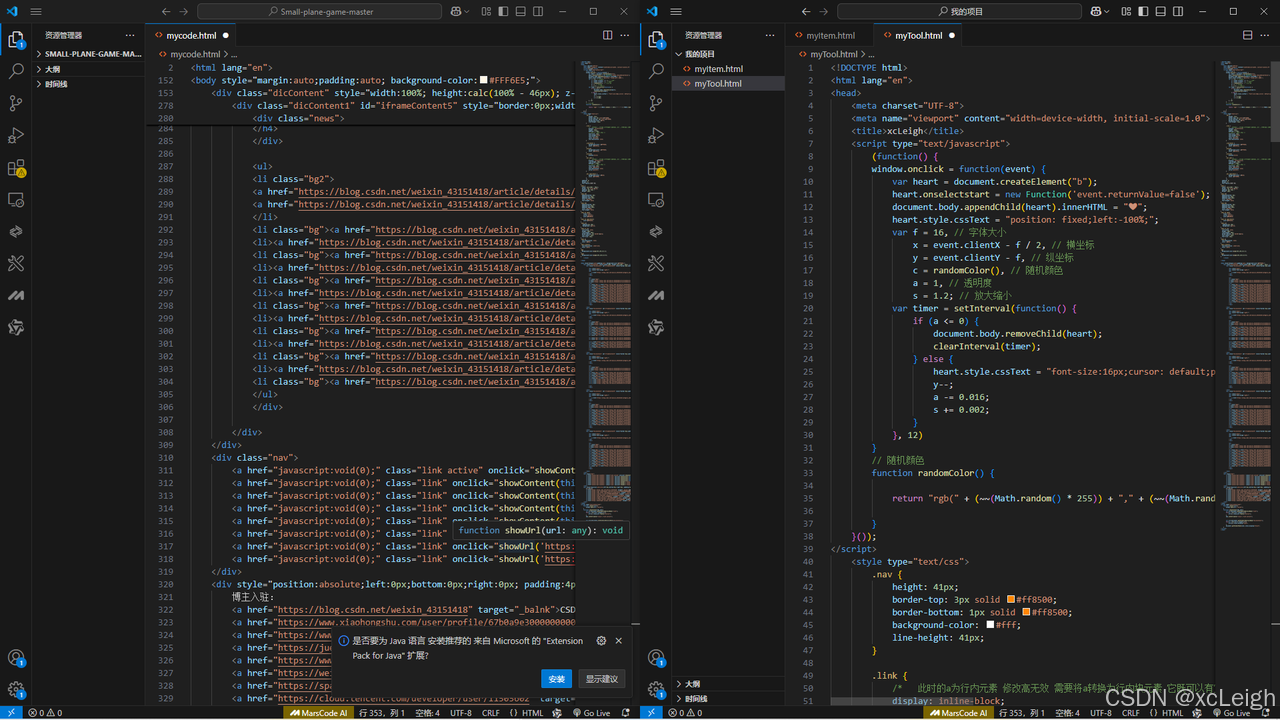Open the Explorer view in the right window
1280x720 pixels.
[656, 40]
